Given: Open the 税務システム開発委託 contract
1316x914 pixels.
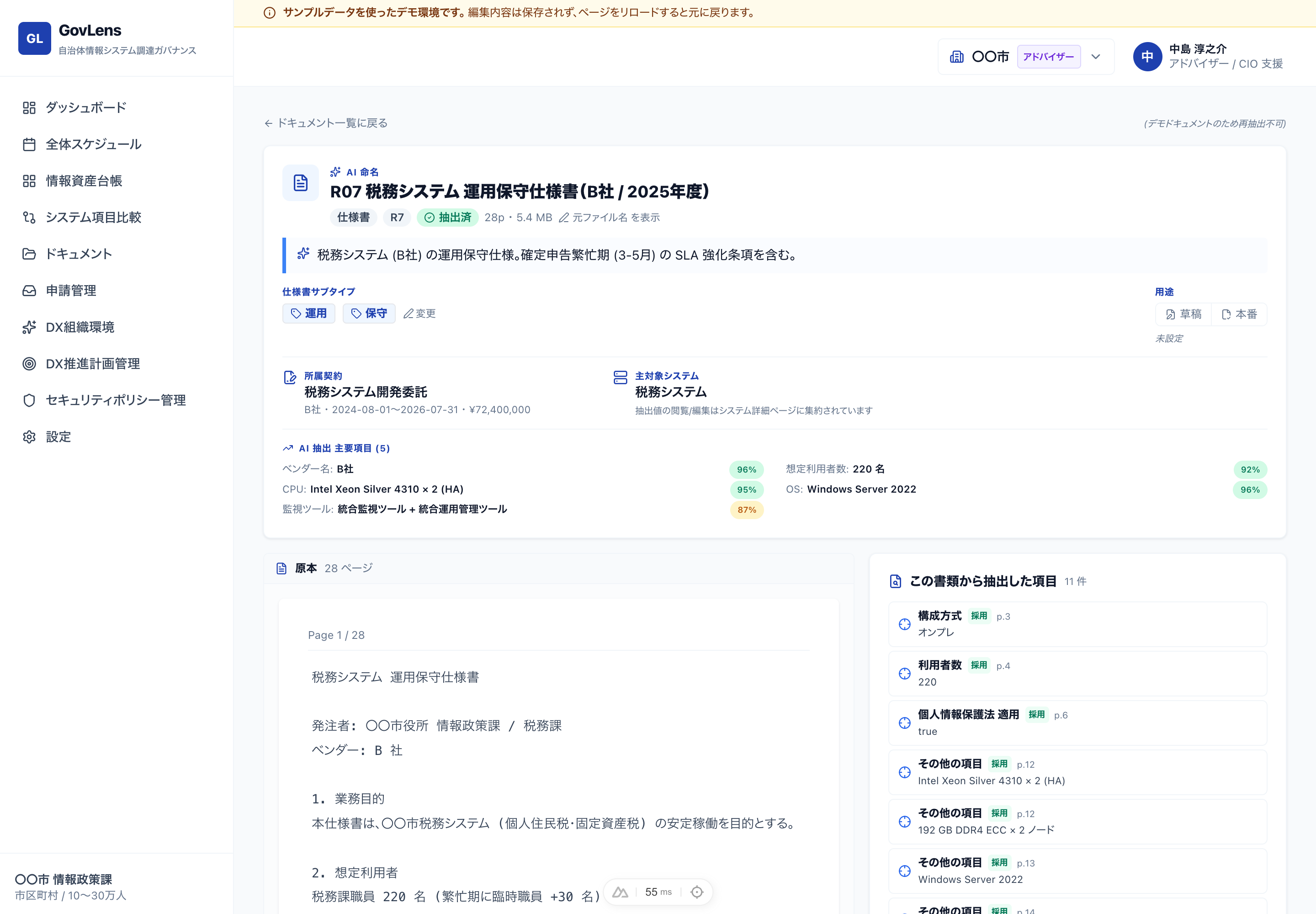Looking at the screenshot, I should pos(366,392).
